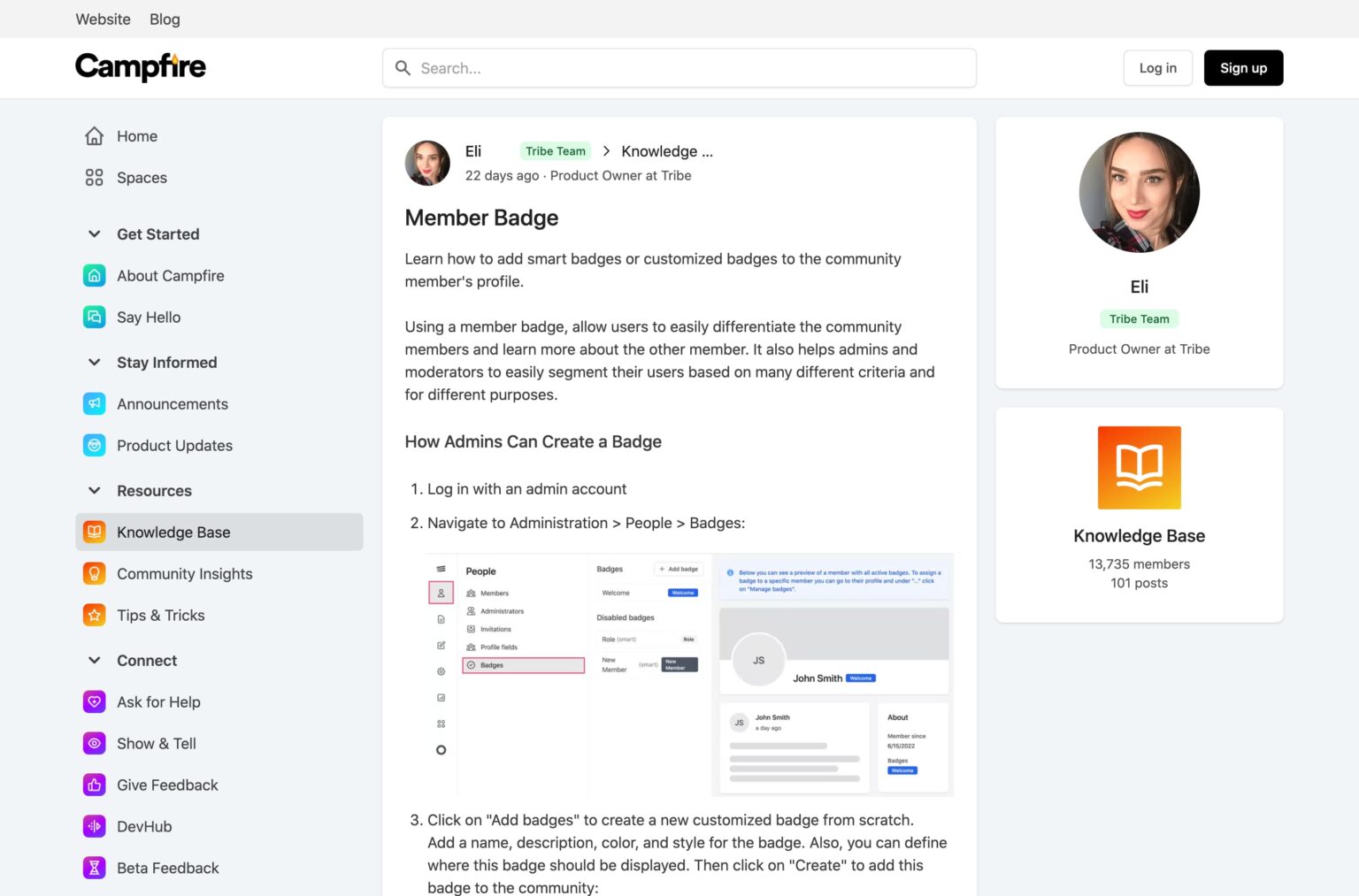
Task: Select the Say Hello chat icon
Action: click(95, 317)
